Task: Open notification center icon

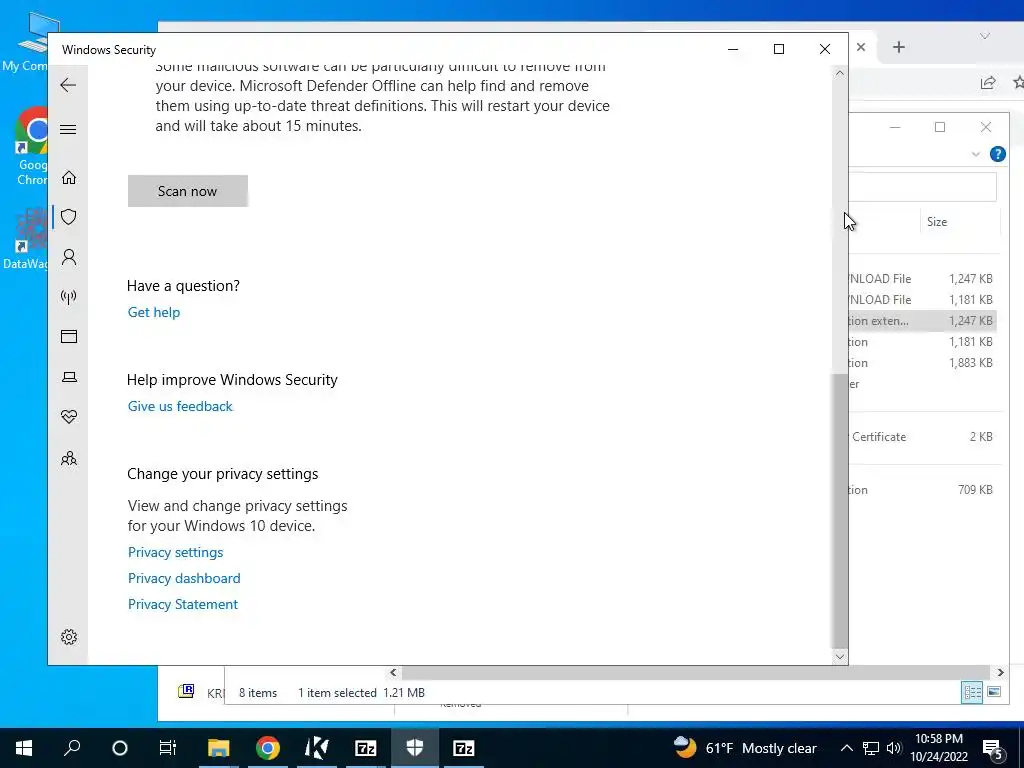Action: 992,749
